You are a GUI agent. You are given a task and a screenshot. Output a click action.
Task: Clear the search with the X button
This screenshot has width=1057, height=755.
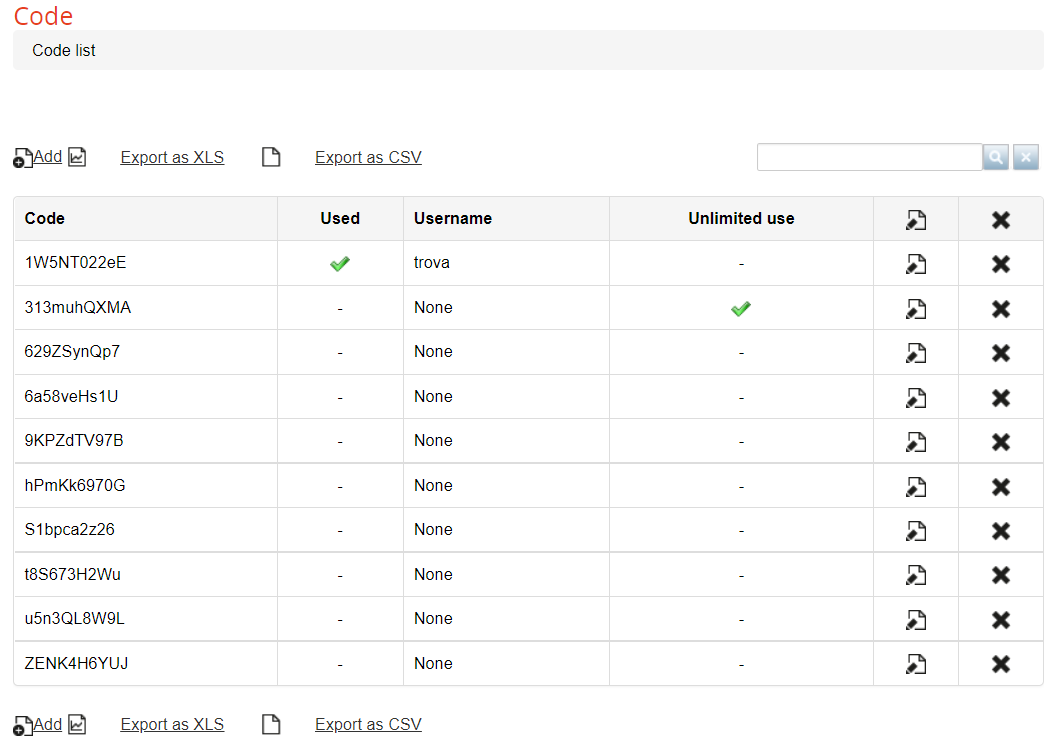[x=1026, y=157]
